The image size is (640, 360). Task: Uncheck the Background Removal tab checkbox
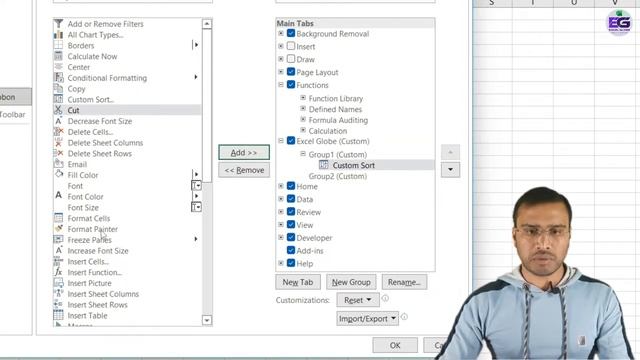tap(291, 33)
